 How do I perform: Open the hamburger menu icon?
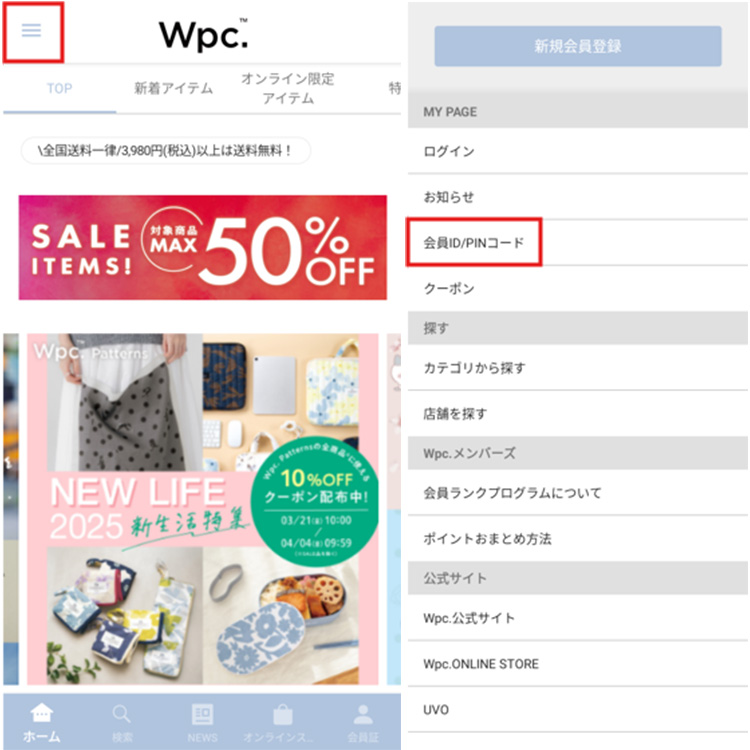point(32,31)
